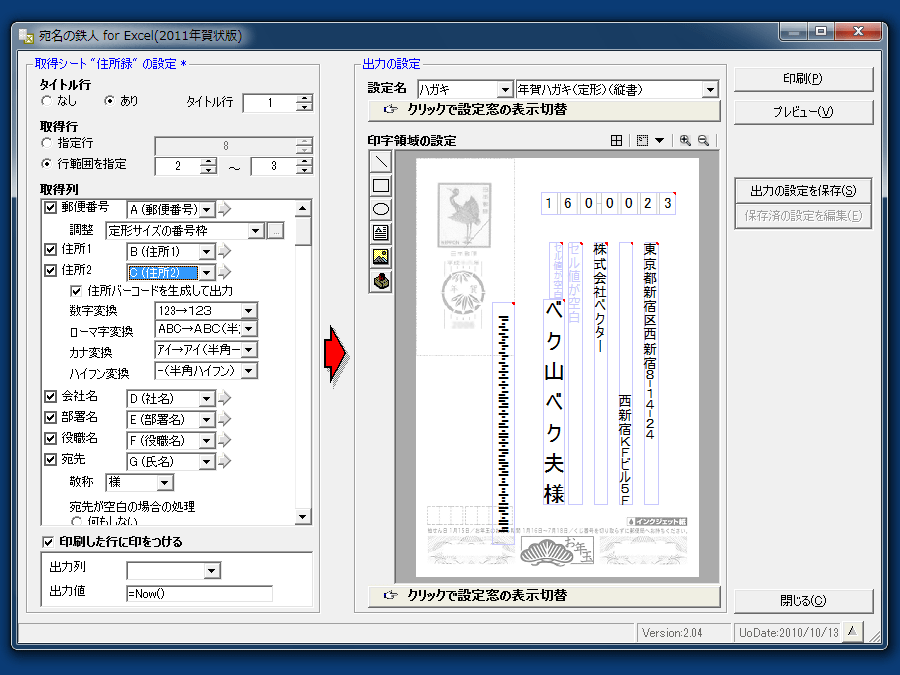900x675 pixels.
Task: Increase the タイトル行 number stepper
Action: 304,98
